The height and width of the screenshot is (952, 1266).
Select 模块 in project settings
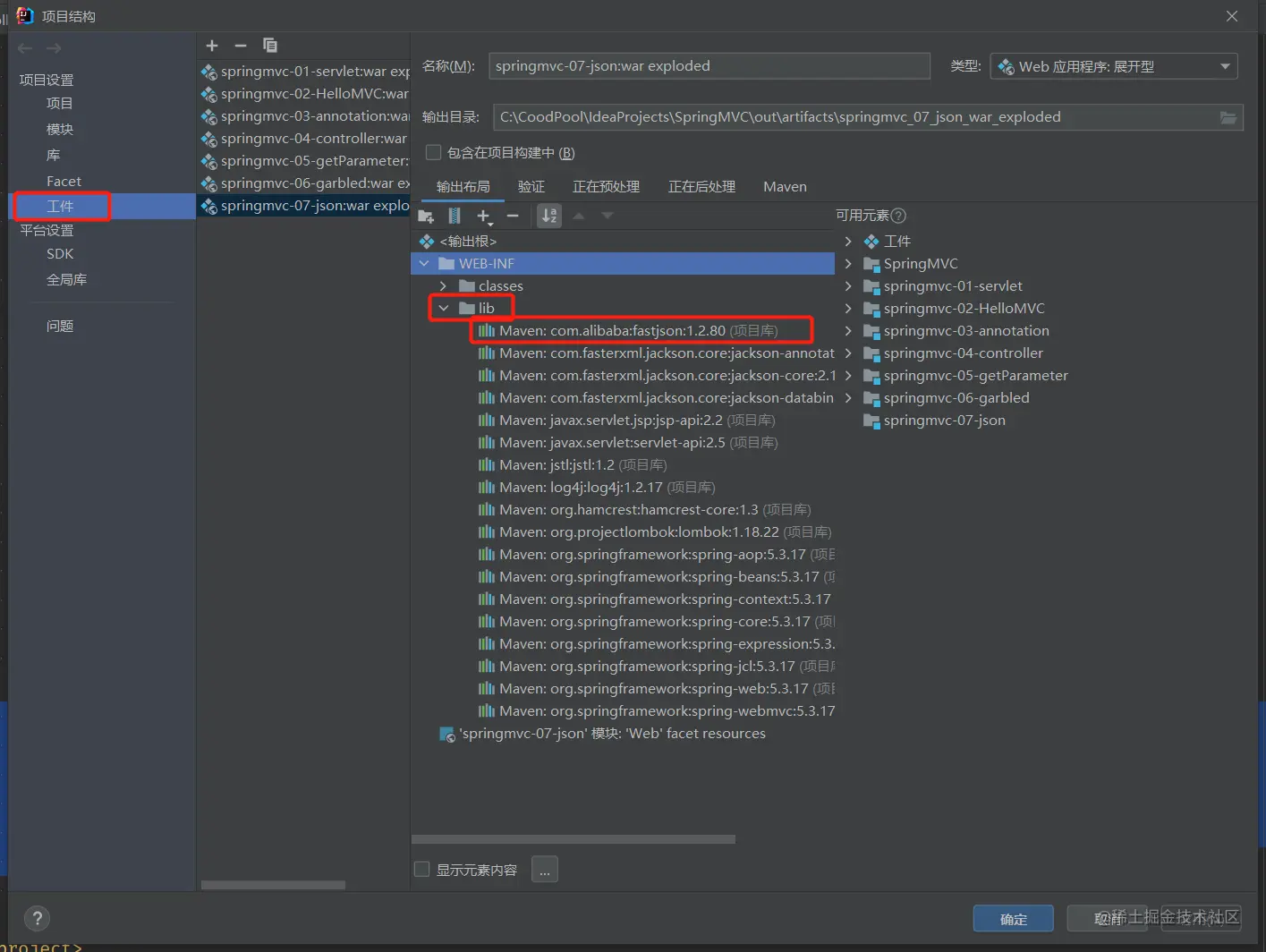60,130
